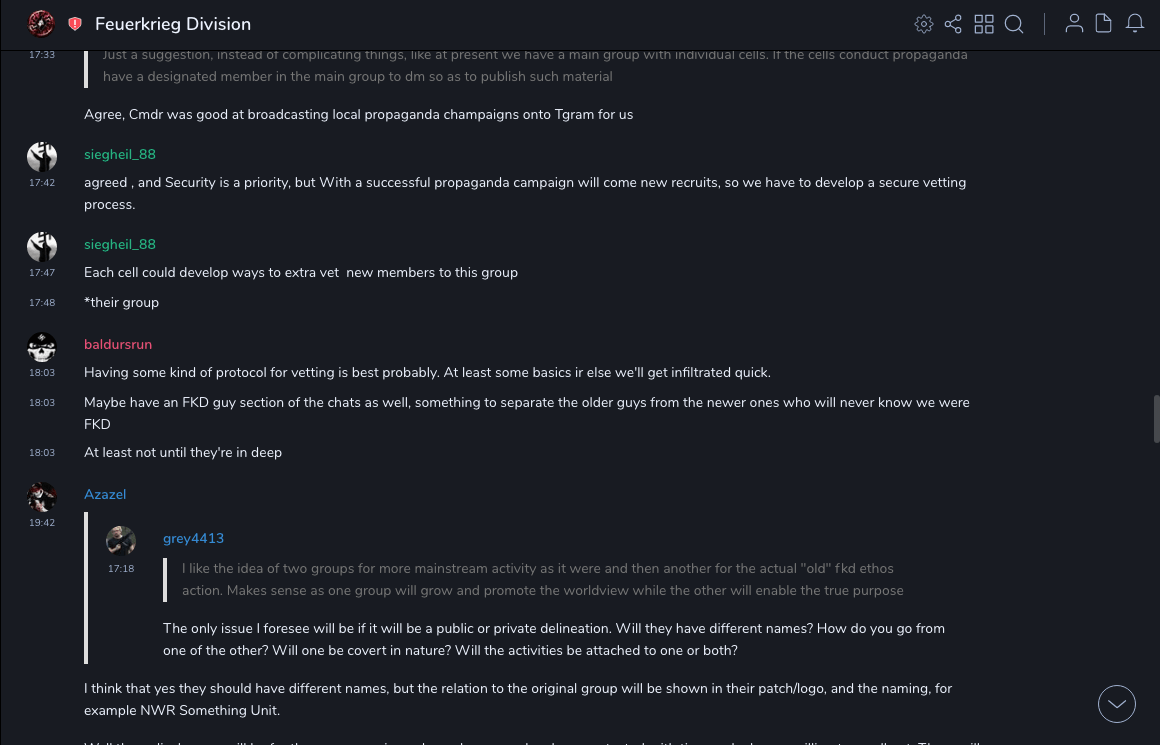1160x745 pixels.
Task: Open the baldursrun username link
Action: (x=118, y=345)
